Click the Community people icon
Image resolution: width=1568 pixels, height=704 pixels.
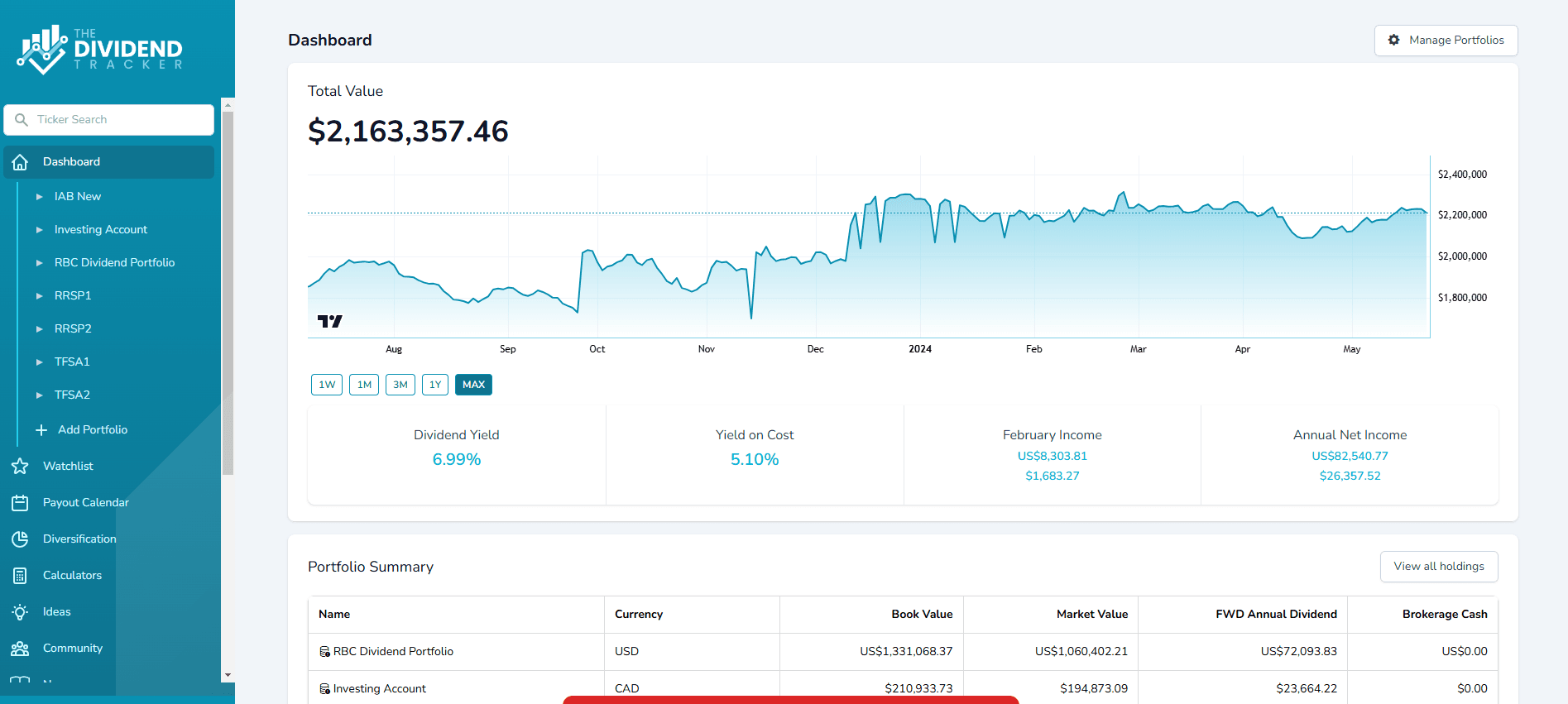(21, 649)
